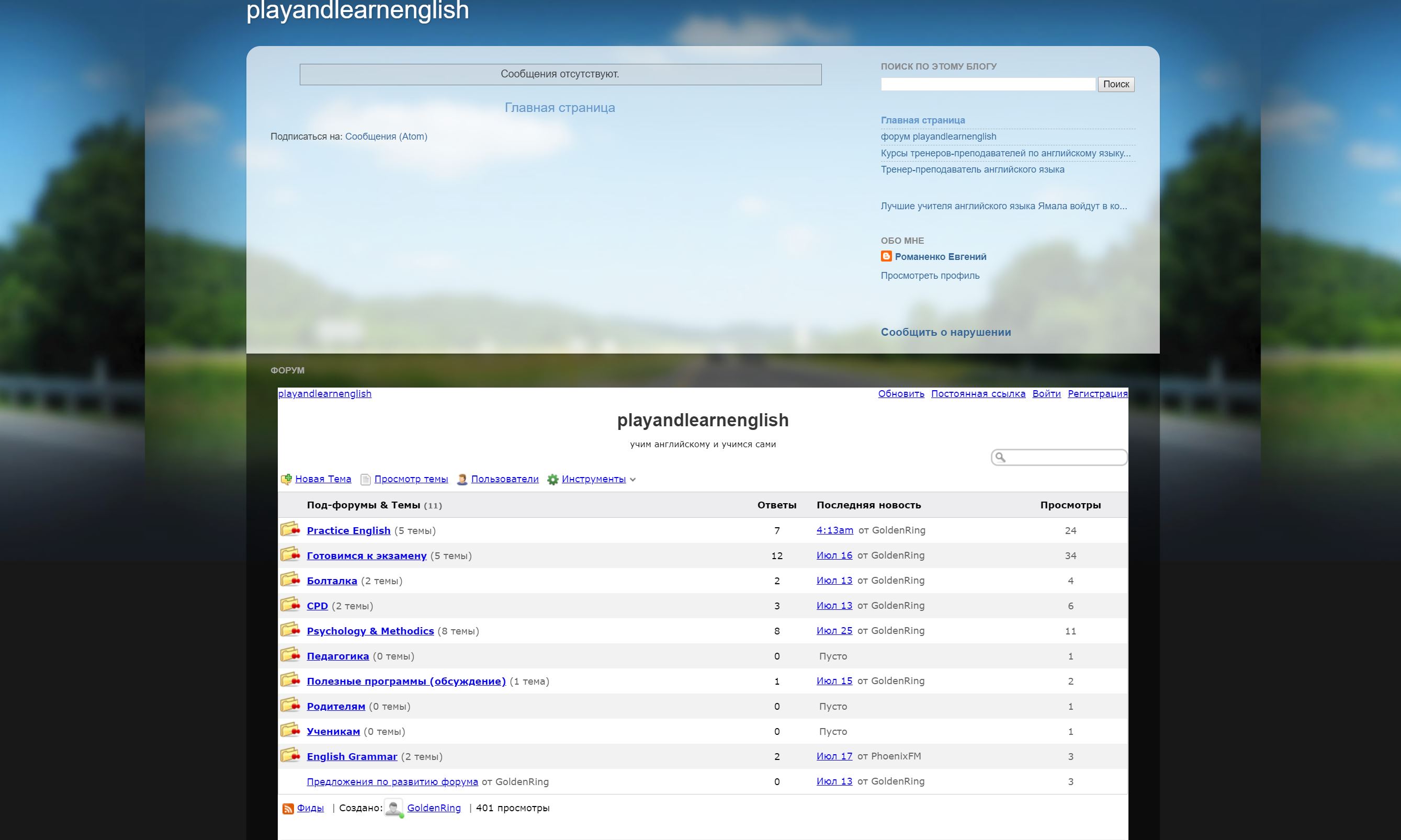The width and height of the screenshot is (1401, 840).
Task: Click the Инструменты gear icon
Action: pyautogui.click(x=552, y=480)
